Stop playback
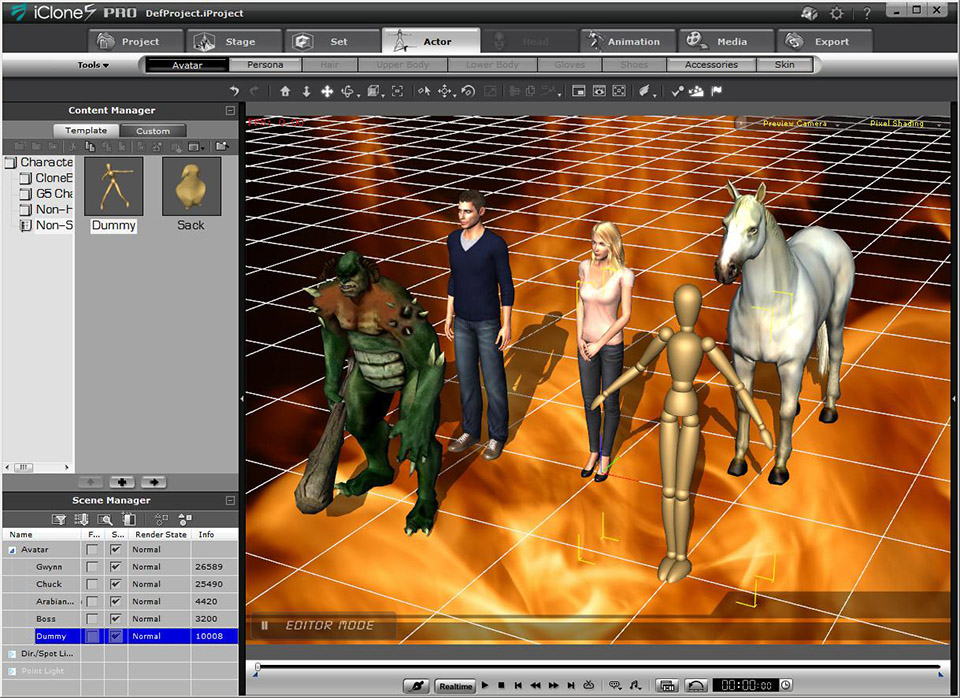This screenshot has width=960, height=698. coord(501,685)
